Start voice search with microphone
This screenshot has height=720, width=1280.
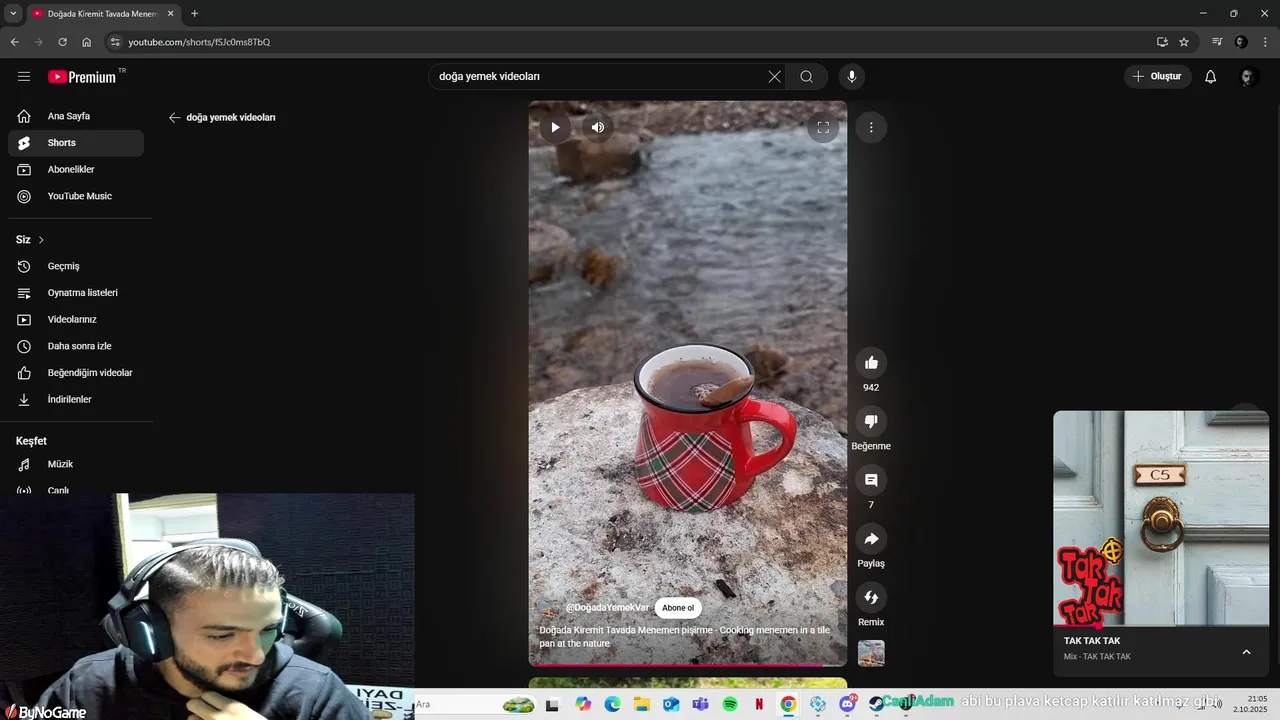click(852, 76)
